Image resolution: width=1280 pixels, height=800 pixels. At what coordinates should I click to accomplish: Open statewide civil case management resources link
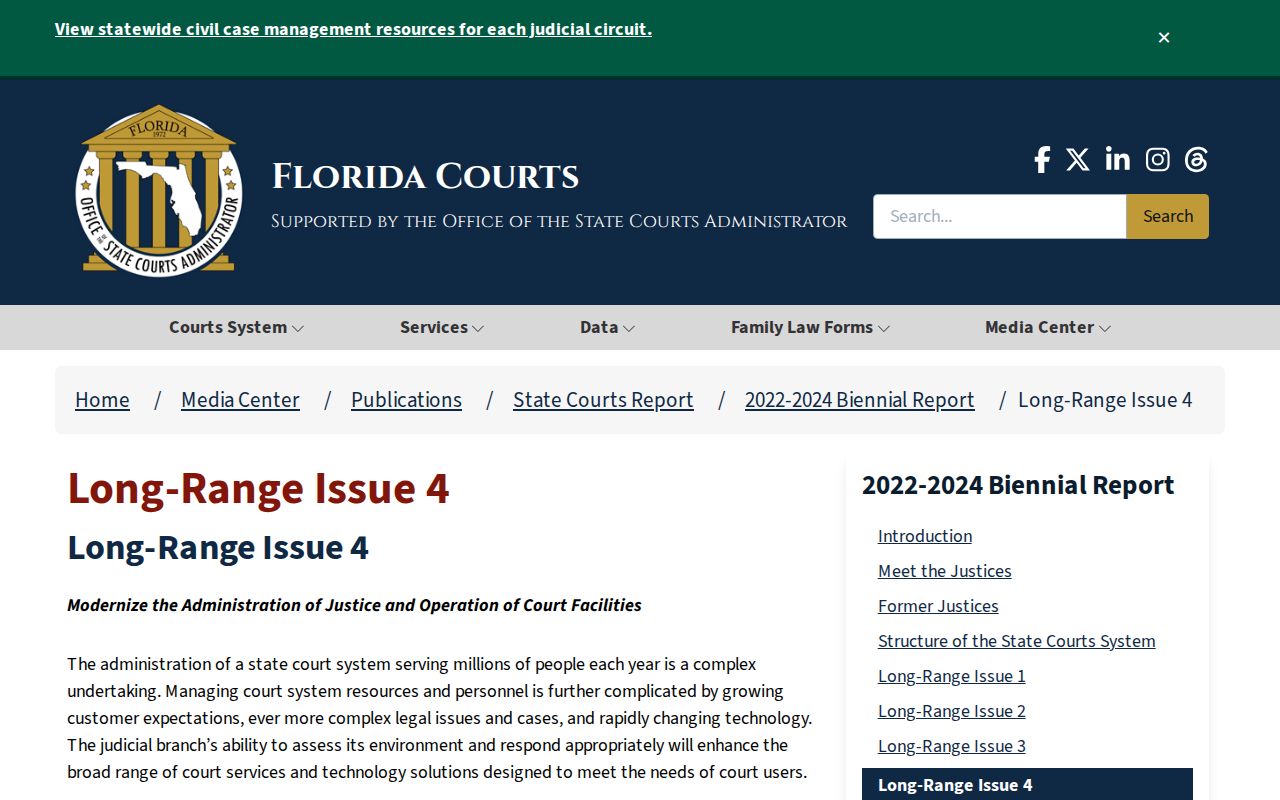tap(353, 29)
